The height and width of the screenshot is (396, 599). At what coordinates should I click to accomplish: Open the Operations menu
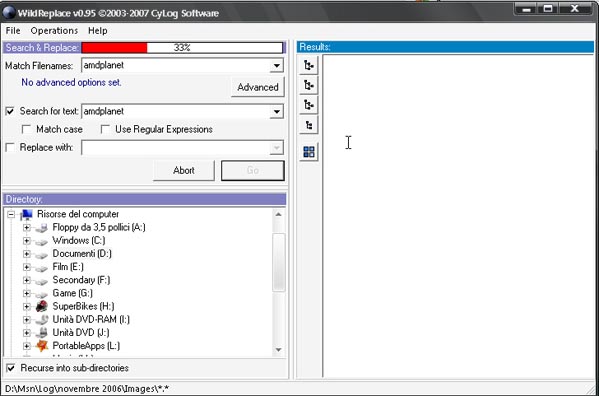(54, 31)
